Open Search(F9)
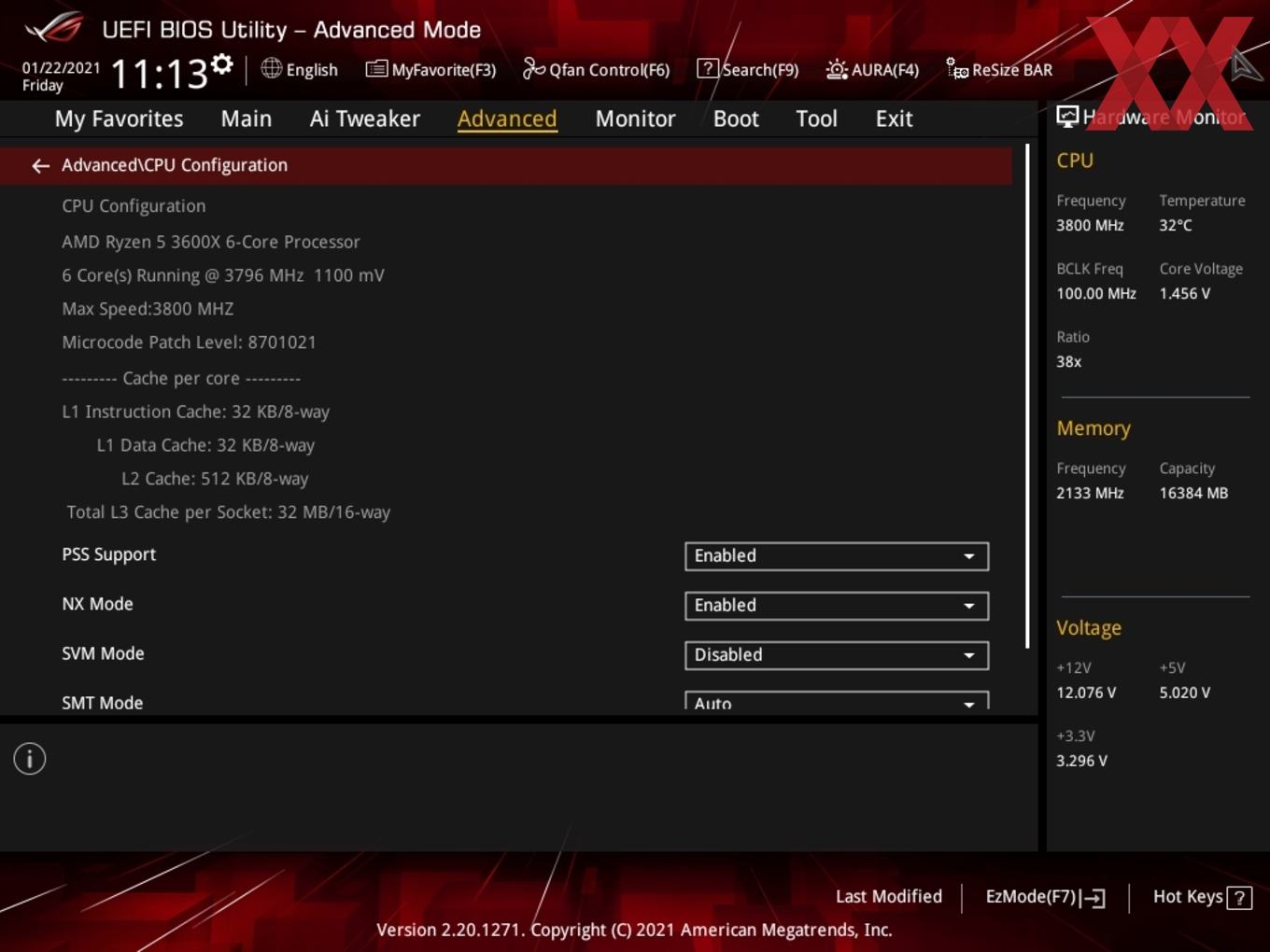This screenshot has height=952, width=1270. click(x=748, y=69)
